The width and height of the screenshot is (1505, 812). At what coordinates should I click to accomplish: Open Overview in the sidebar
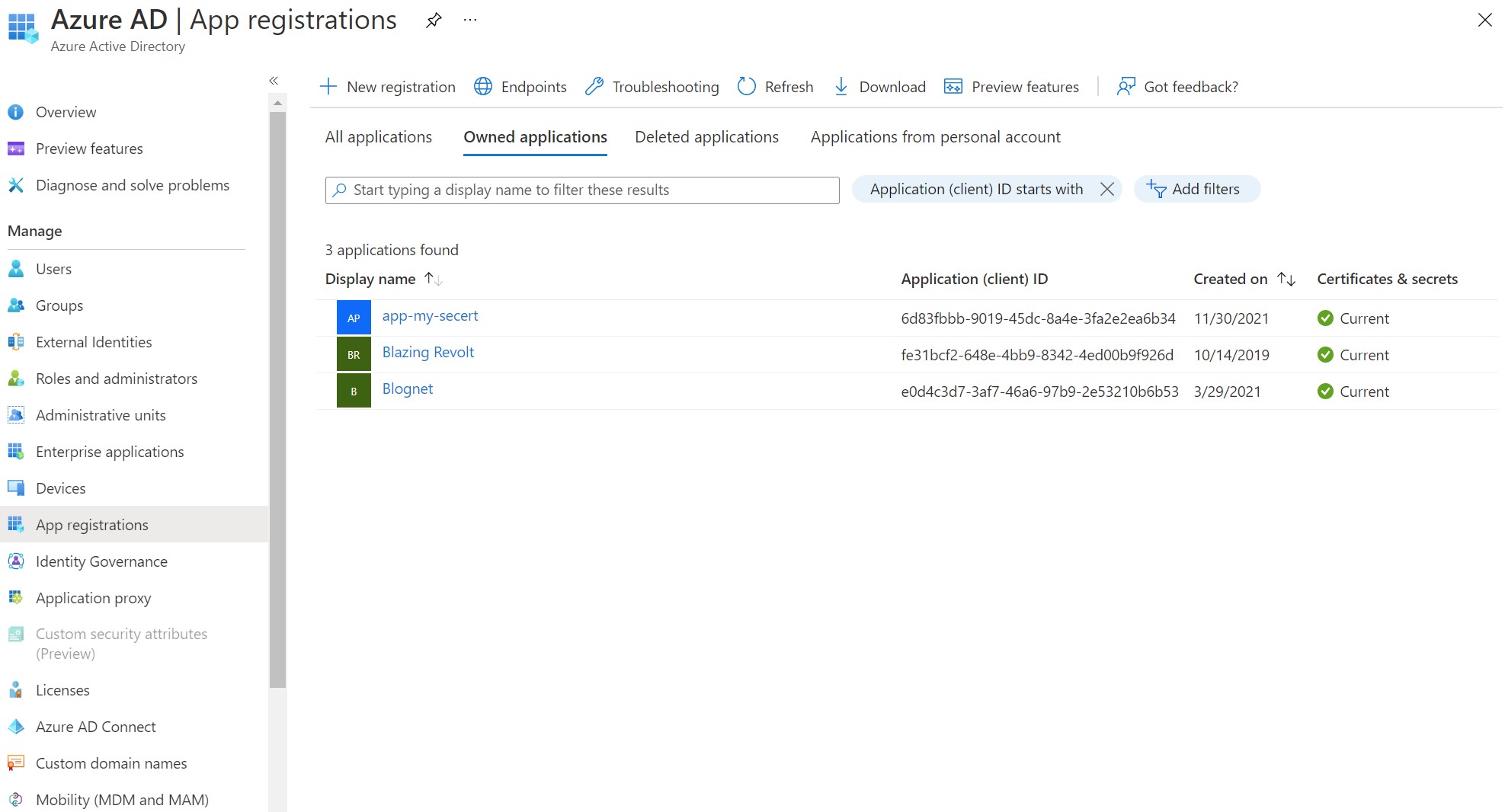(x=66, y=112)
